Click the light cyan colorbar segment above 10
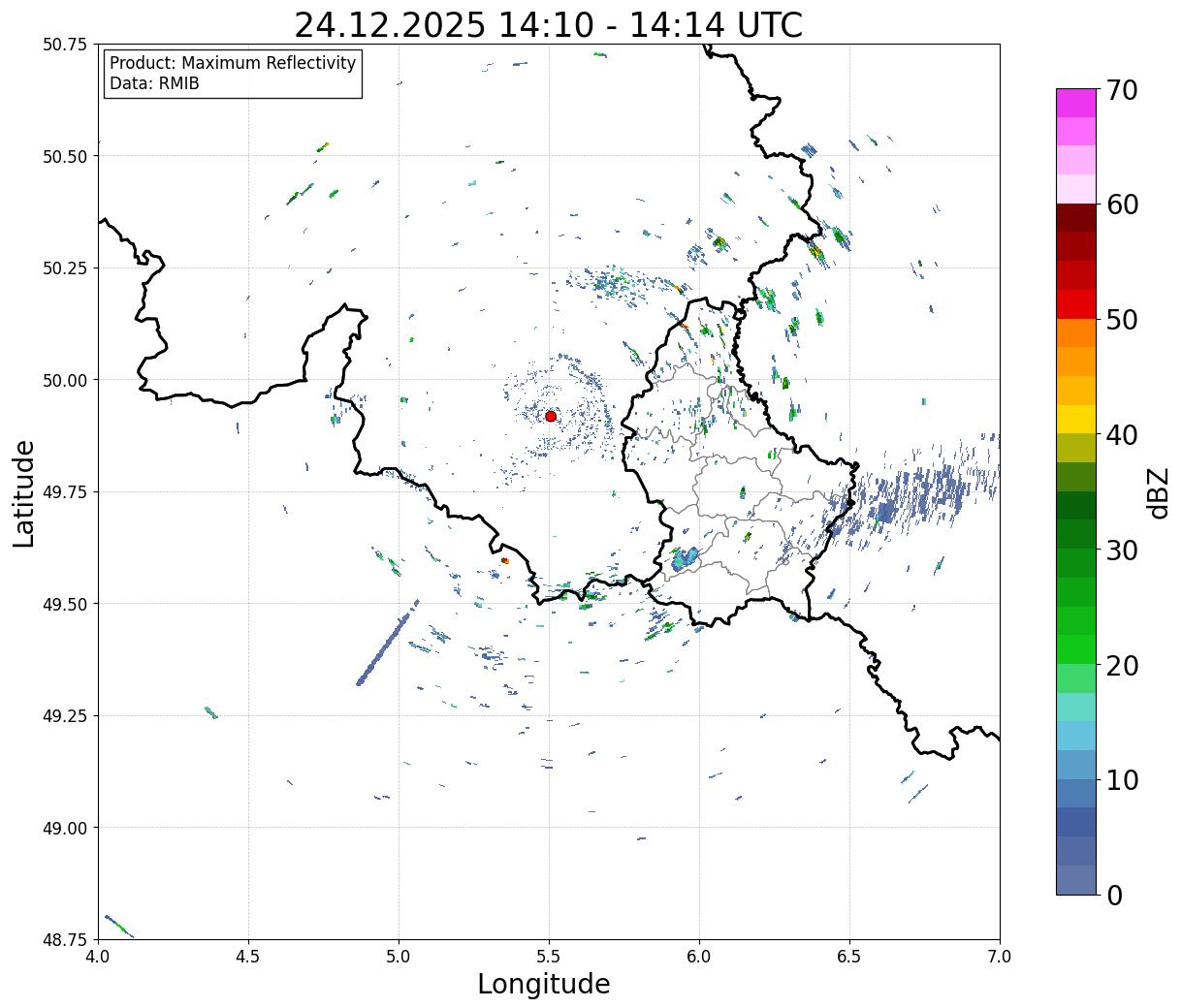The image size is (1182, 1008). pos(1076,736)
